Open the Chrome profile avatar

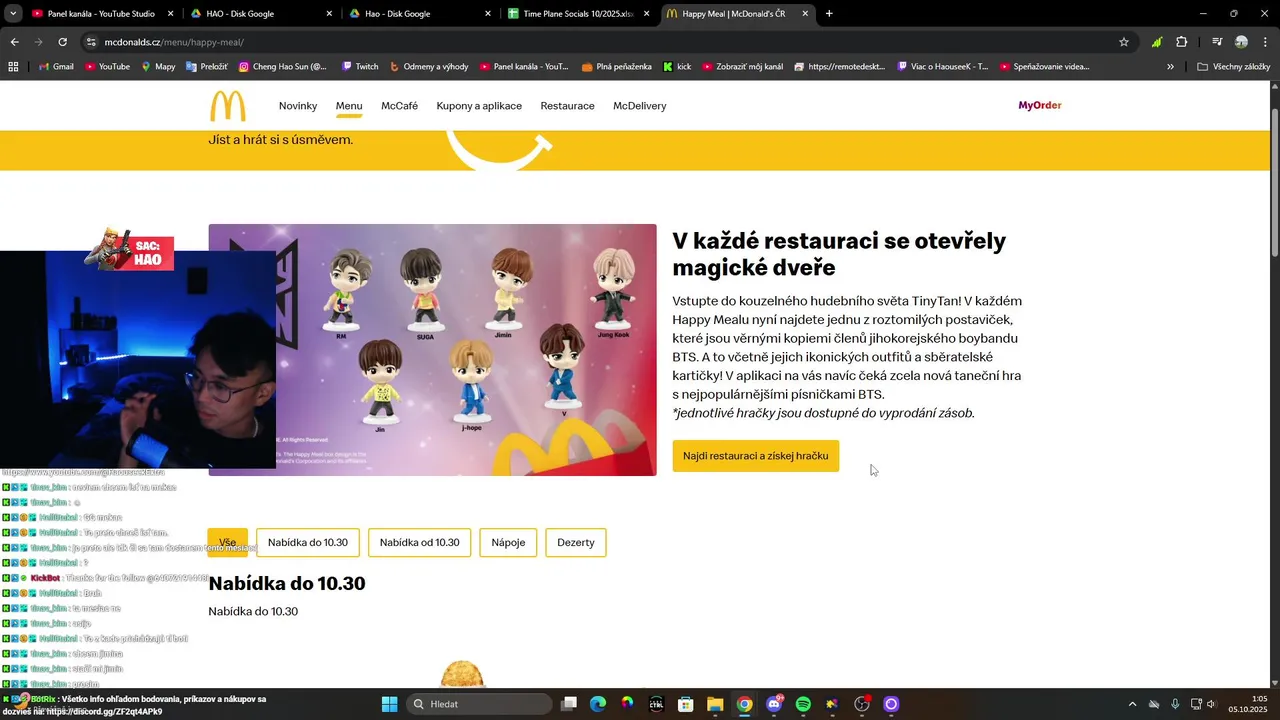1241,42
